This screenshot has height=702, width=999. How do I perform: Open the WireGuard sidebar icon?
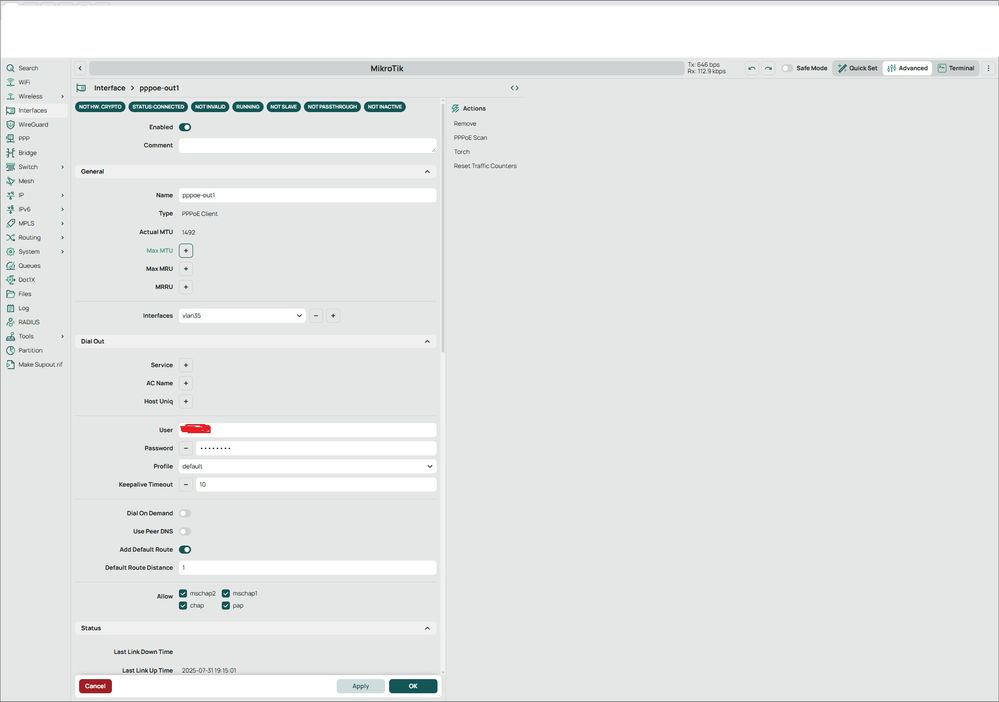point(10,125)
